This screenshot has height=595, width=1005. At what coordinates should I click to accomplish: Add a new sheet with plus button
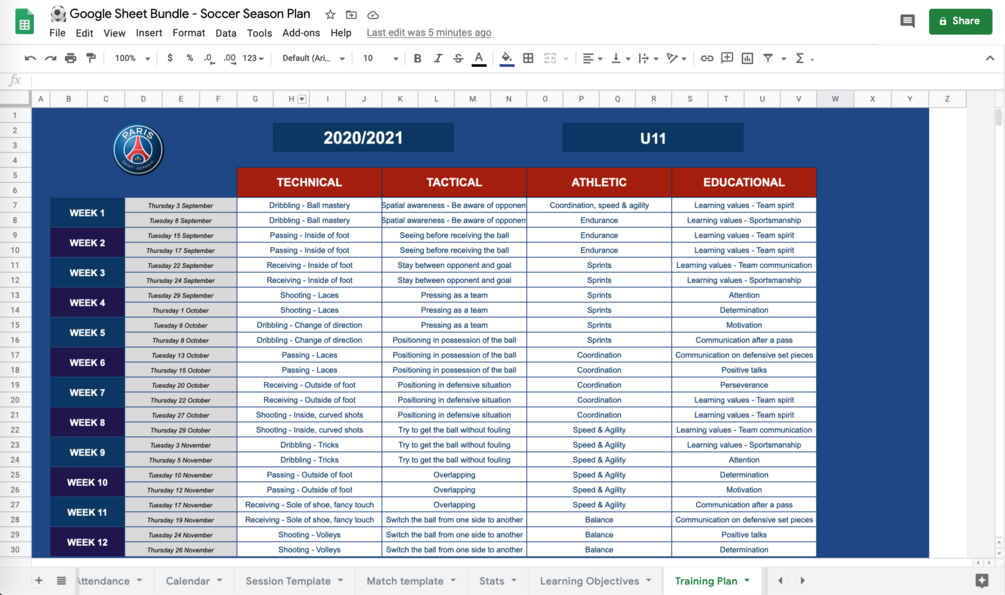tap(38, 580)
